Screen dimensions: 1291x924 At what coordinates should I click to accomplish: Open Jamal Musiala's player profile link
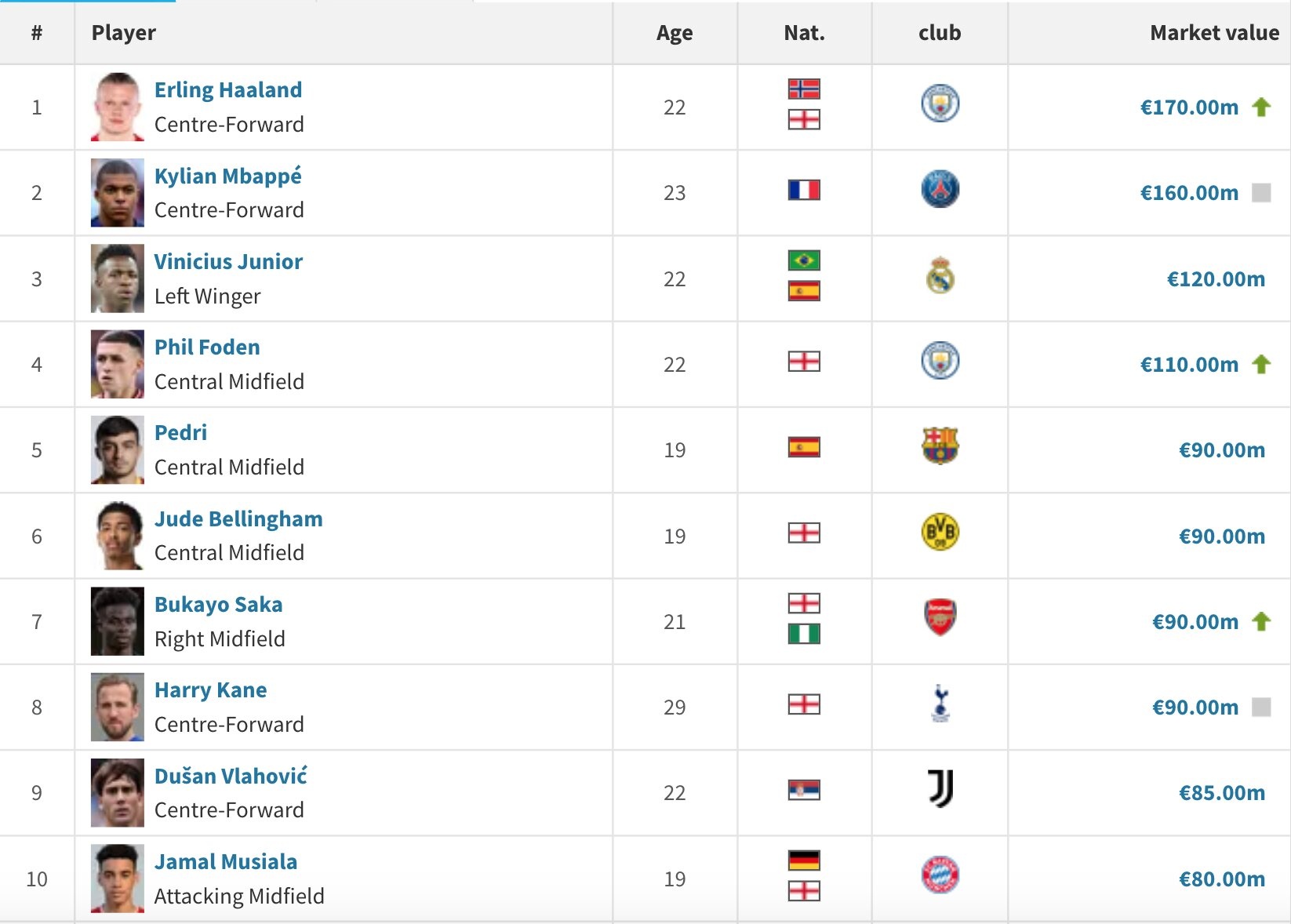(226, 862)
